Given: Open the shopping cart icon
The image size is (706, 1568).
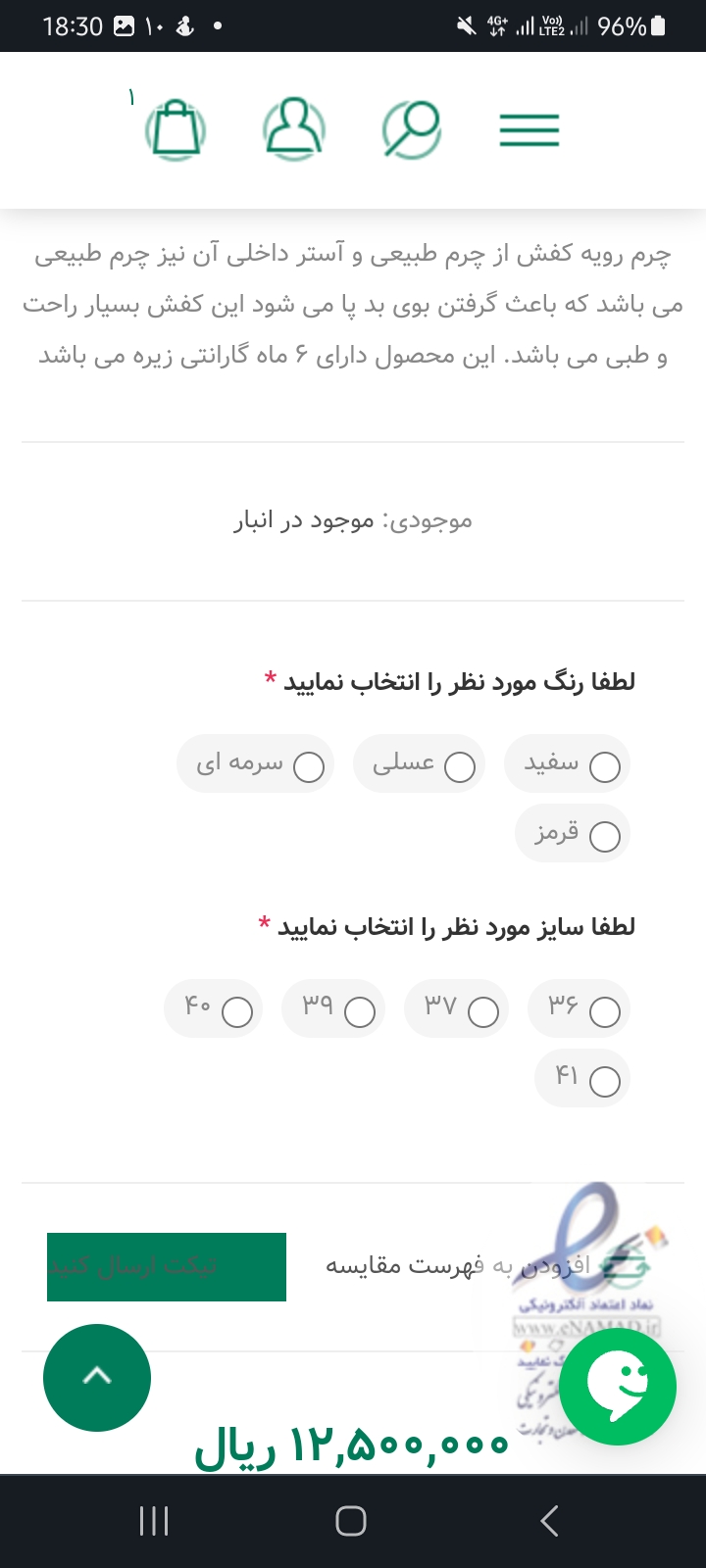Looking at the screenshot, I should tap(176, 129).
